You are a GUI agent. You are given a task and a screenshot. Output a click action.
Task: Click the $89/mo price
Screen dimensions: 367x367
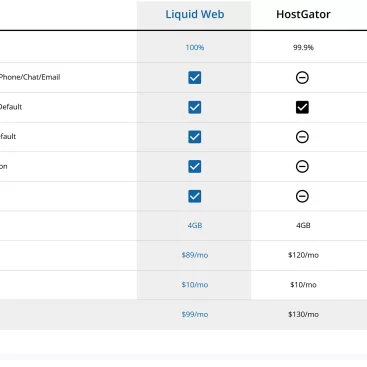point(195,255)
